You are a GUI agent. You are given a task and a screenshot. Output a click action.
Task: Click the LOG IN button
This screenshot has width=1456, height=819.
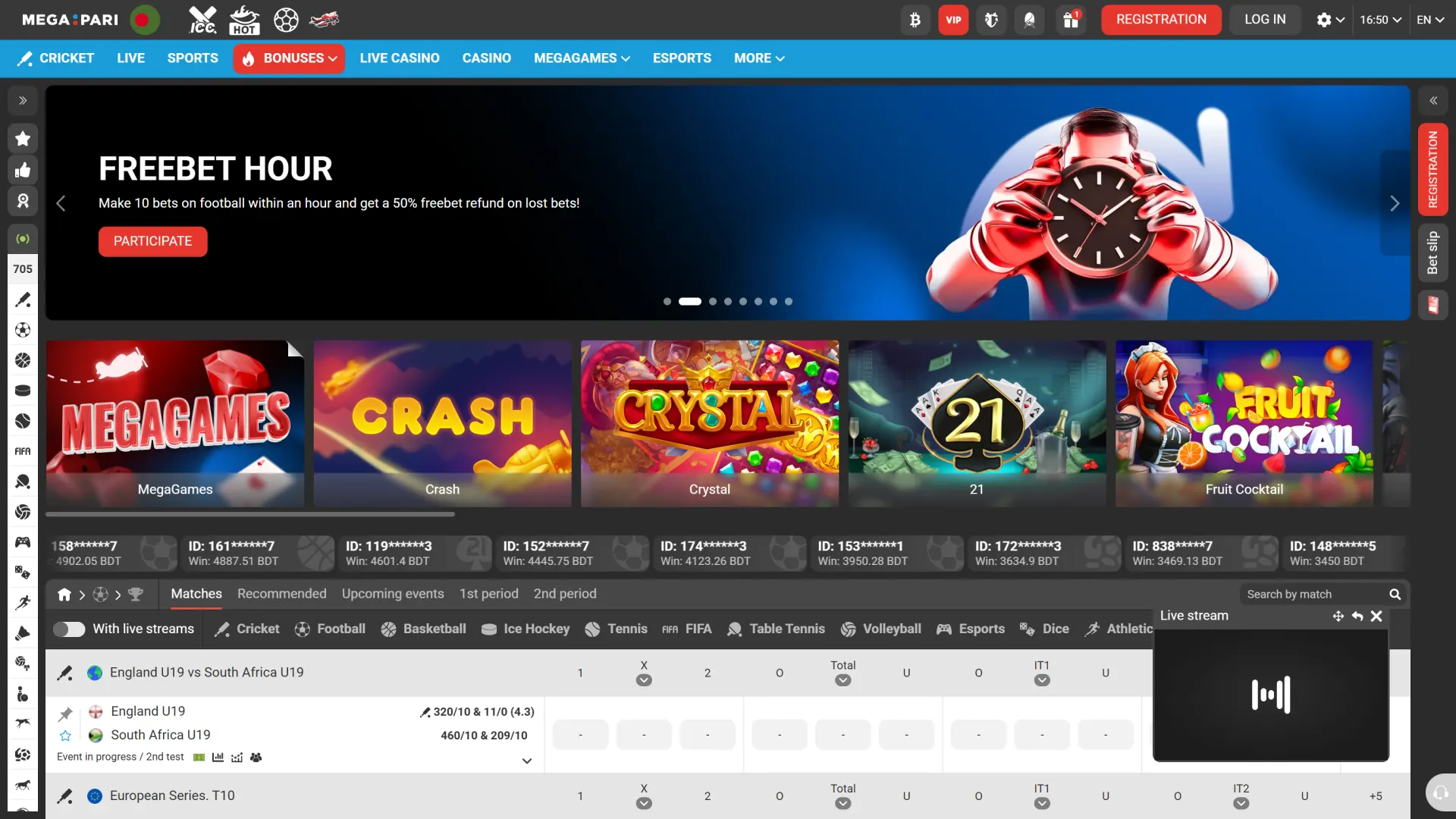(1265, 20)
